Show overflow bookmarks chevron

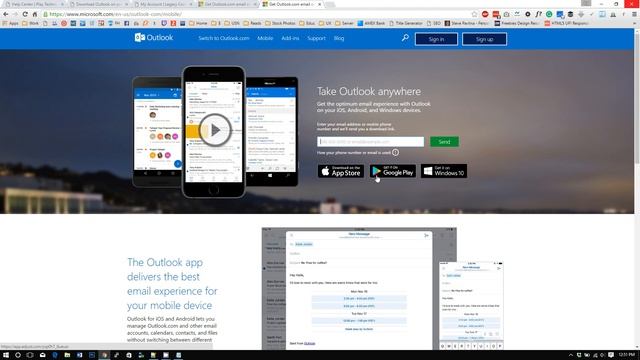click(x=635, y=23)
